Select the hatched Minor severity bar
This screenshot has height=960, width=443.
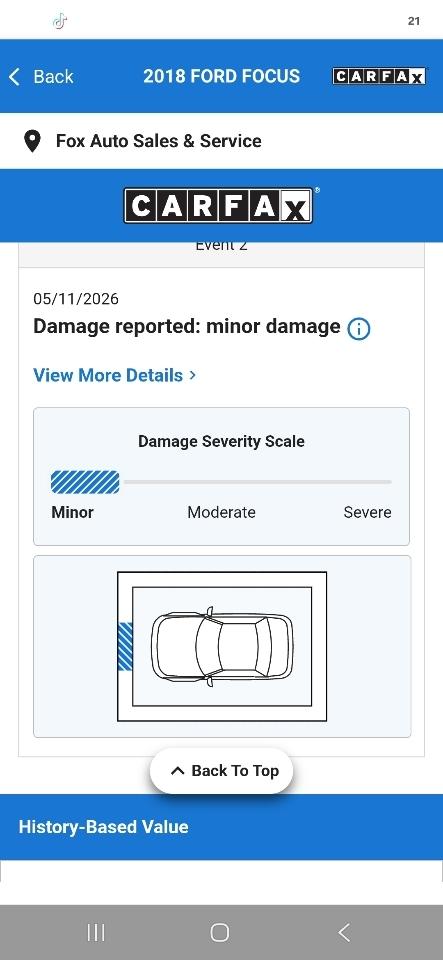pos(85,482)
